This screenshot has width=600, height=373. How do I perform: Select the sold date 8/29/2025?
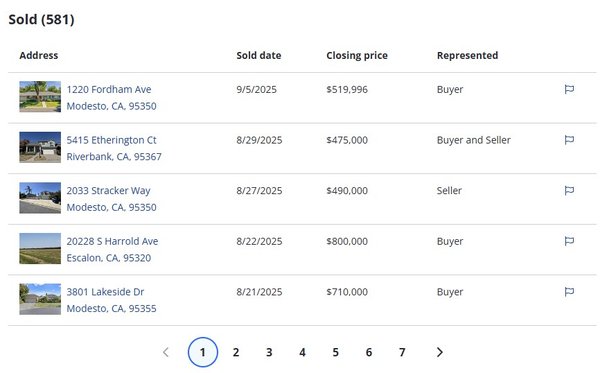point(259,140)
